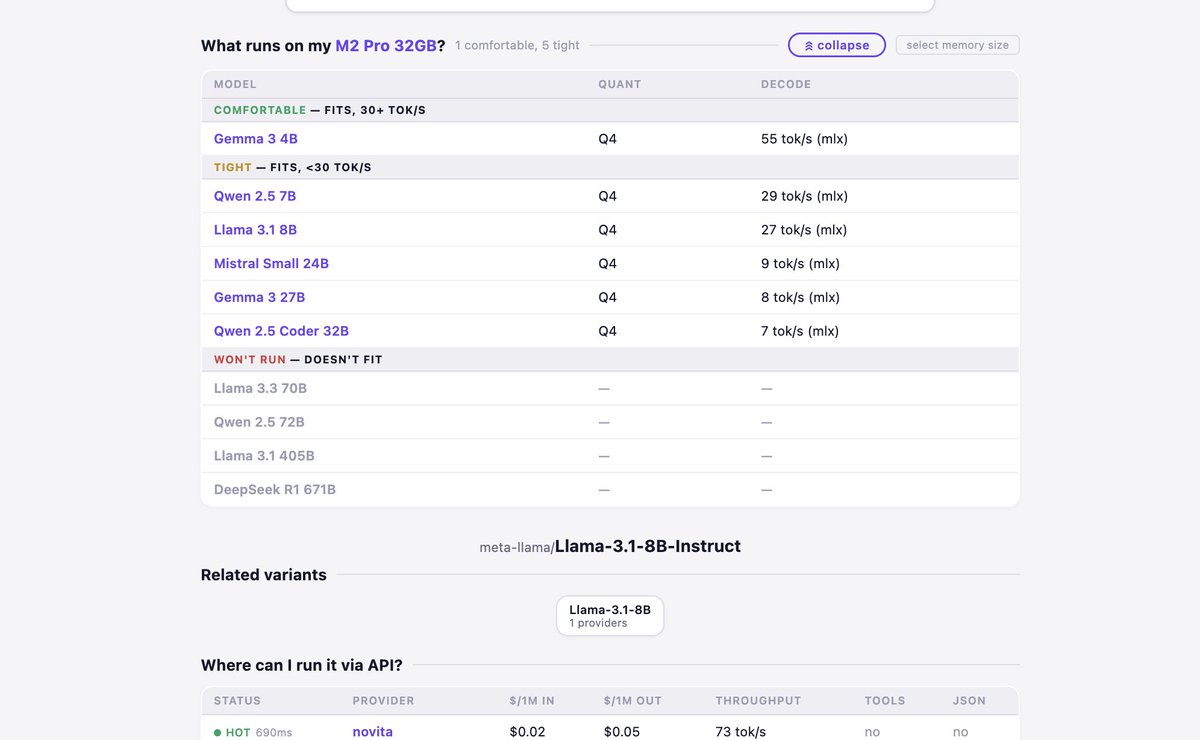This screenshot has width=1200, height=740.
Task: Open the novita provider link
Action: click(x=373, y=732)
